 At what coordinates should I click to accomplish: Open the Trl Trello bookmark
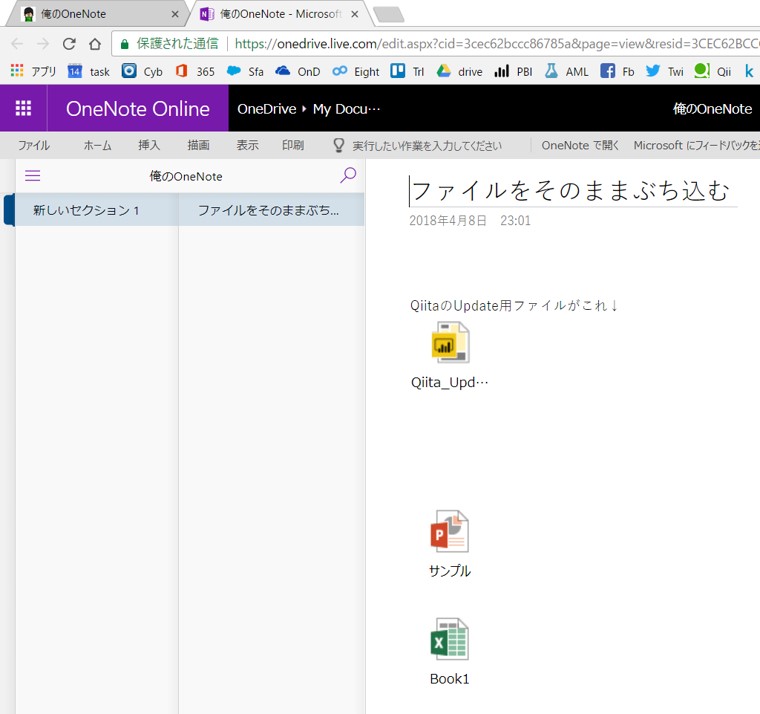(x=407, y=71)
